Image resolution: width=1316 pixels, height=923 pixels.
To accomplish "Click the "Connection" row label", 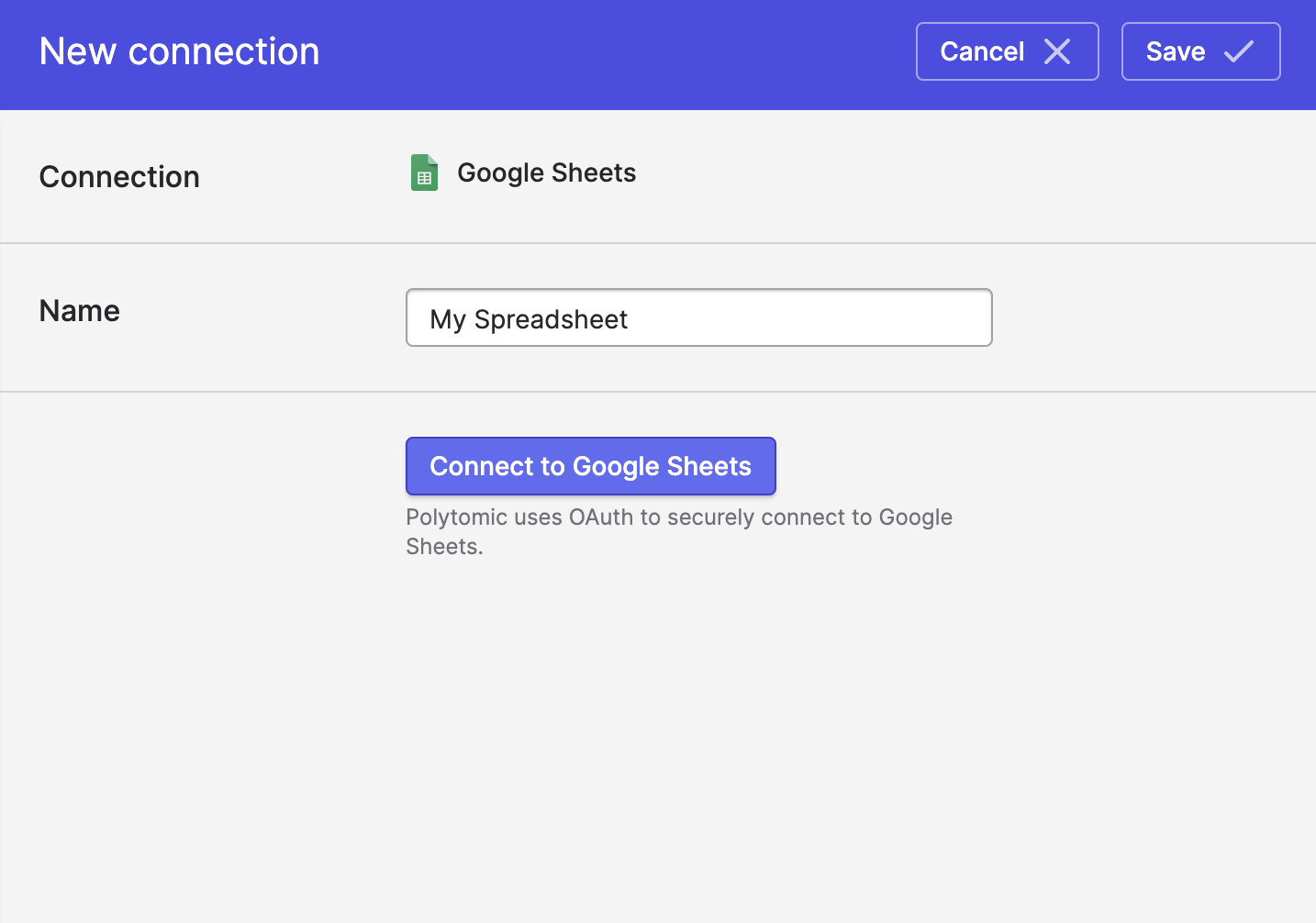I will [119, 177].
